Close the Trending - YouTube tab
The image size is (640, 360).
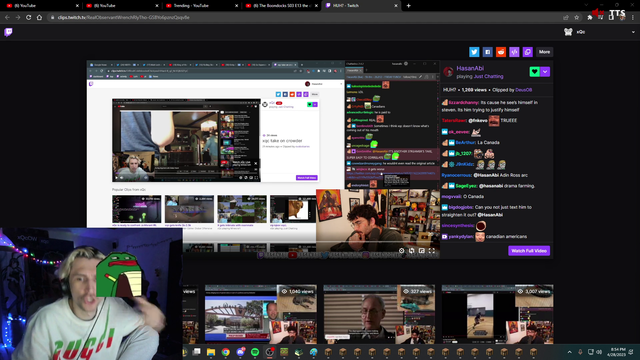coord(236,6)
